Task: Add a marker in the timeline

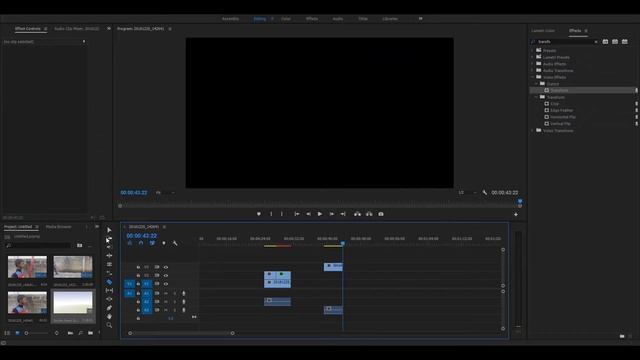Action: coord(164,243)
